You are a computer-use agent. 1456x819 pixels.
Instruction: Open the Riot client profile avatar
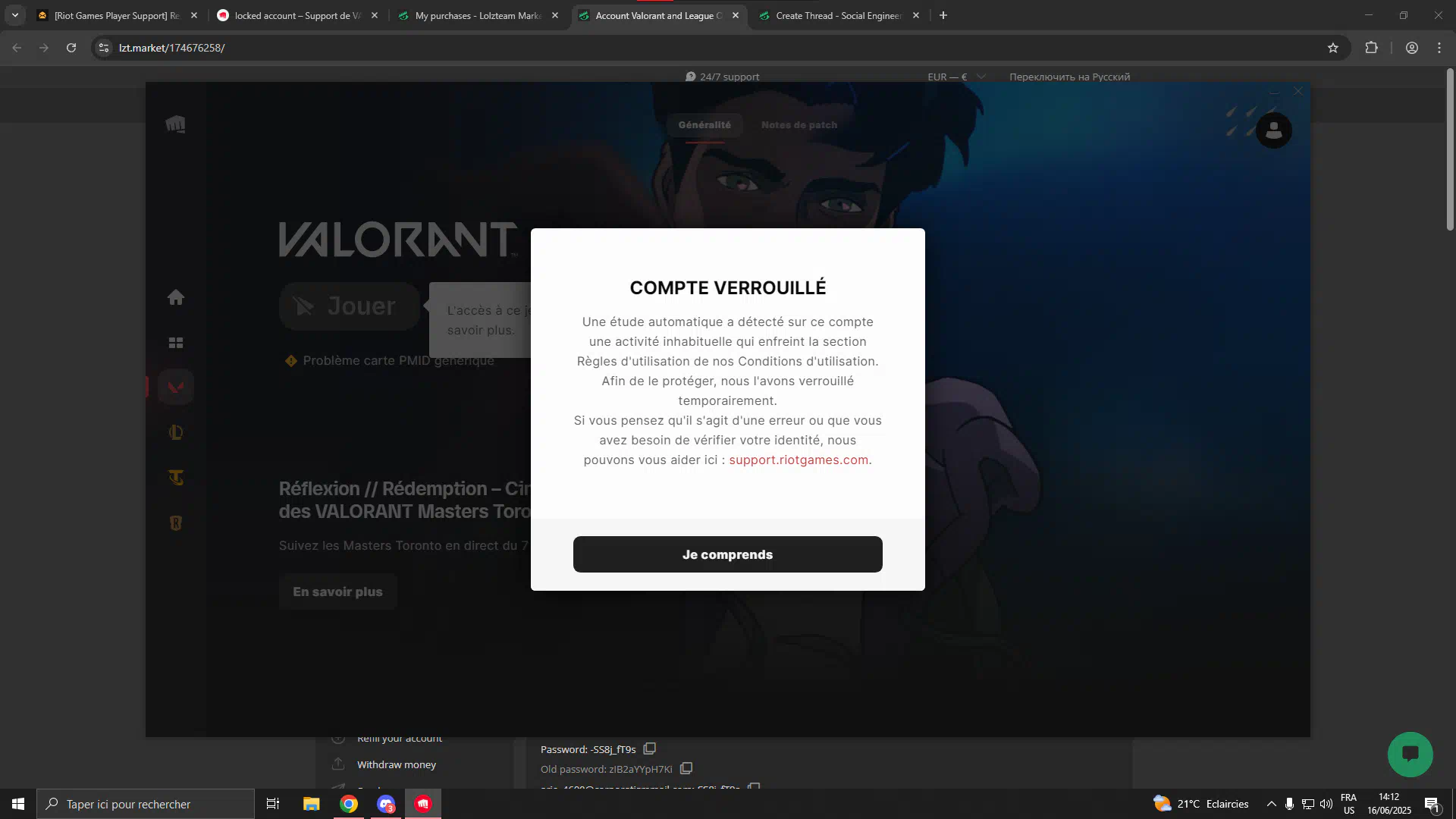point(1274,130)
